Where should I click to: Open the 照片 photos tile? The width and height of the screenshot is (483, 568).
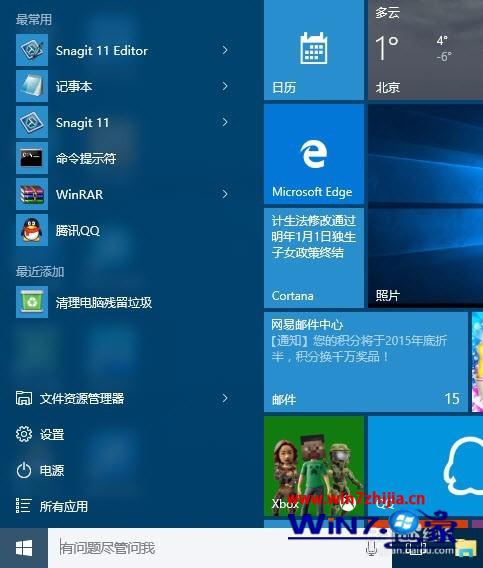[425, 206]
